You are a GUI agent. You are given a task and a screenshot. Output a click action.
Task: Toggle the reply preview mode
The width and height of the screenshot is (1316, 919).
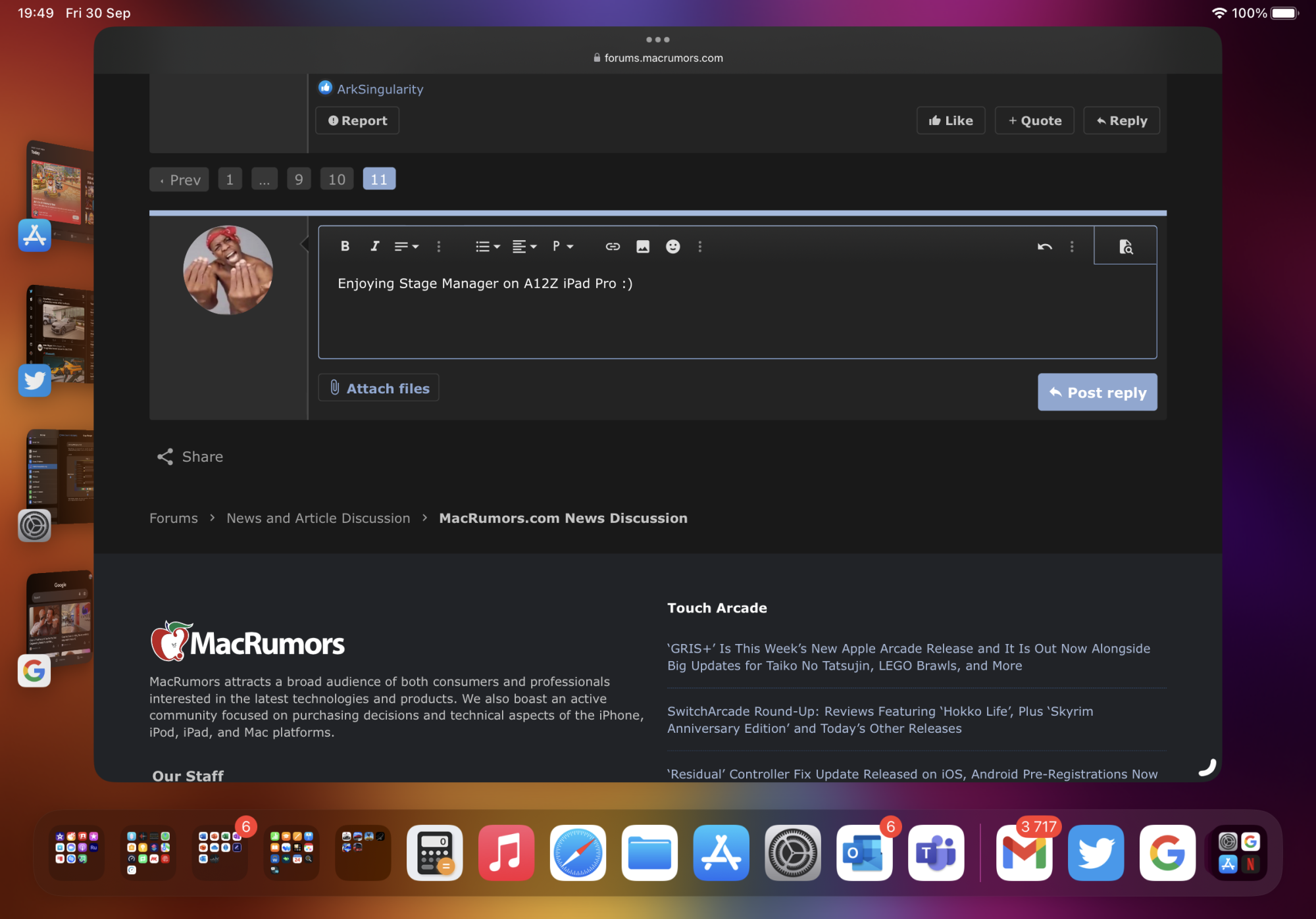(1126, 246)
